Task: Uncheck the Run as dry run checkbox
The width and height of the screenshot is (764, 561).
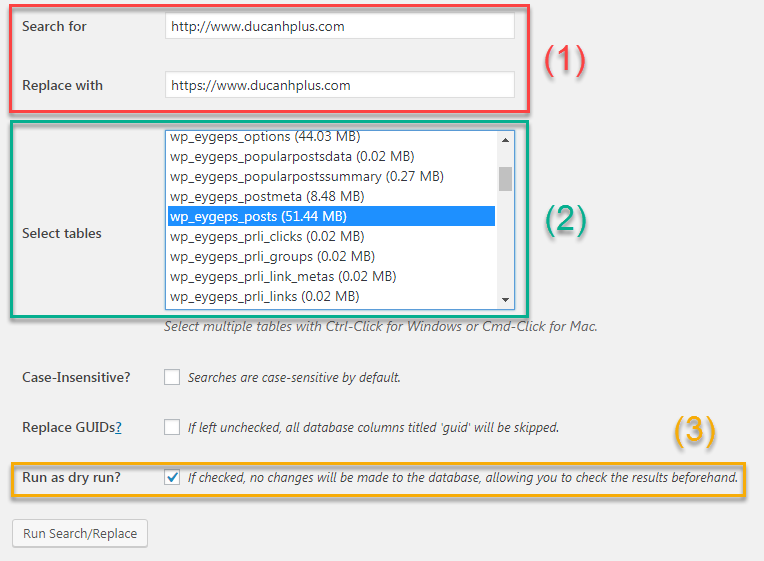Action: click(x=172, y=478)
